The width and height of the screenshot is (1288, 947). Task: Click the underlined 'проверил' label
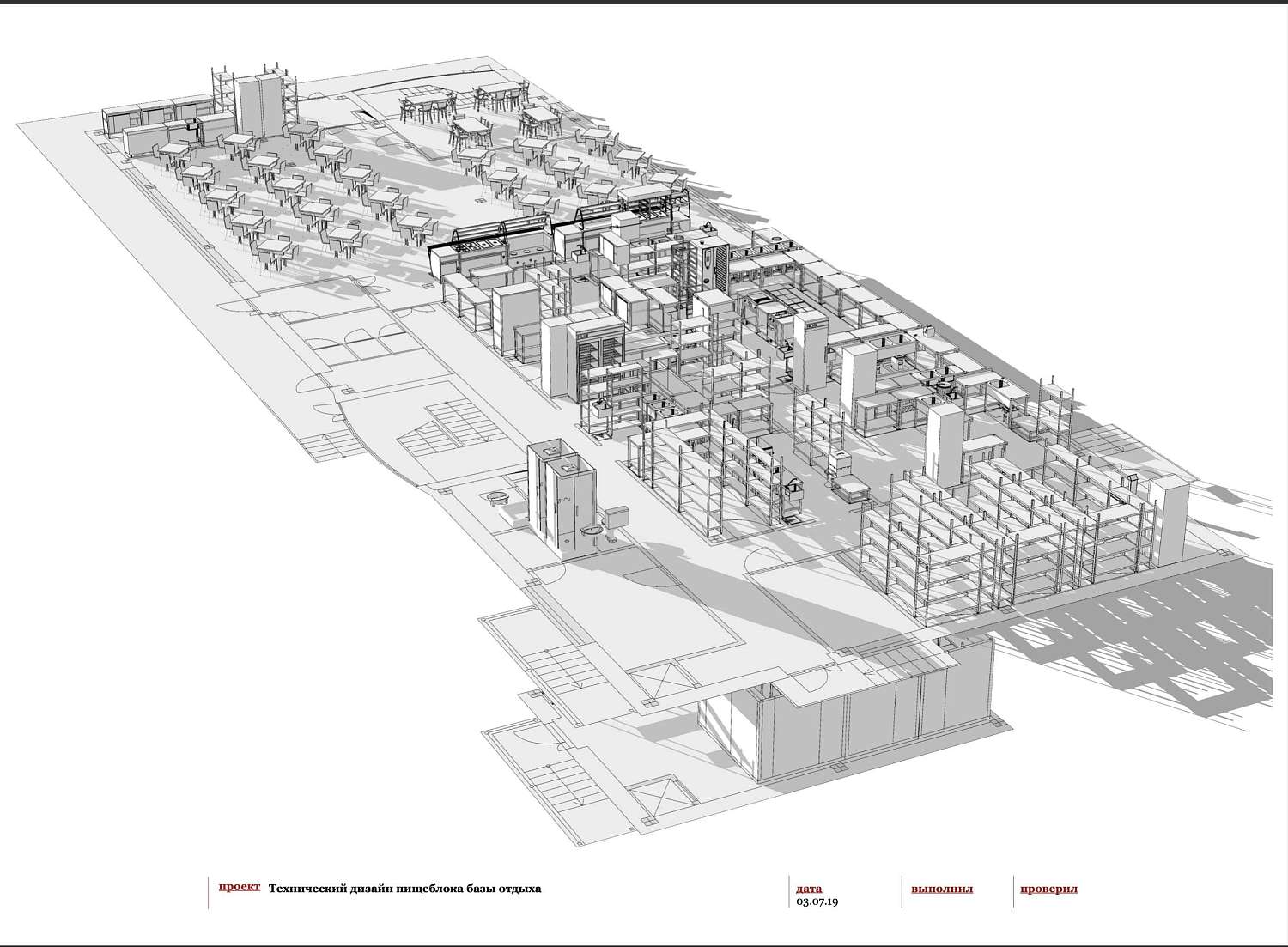click(1048, 889)
